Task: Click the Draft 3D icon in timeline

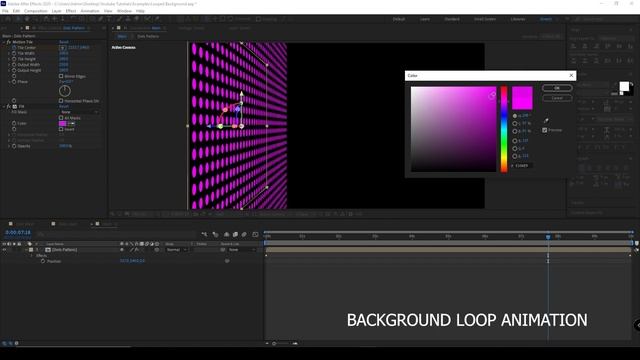Action: click(215, 234)
